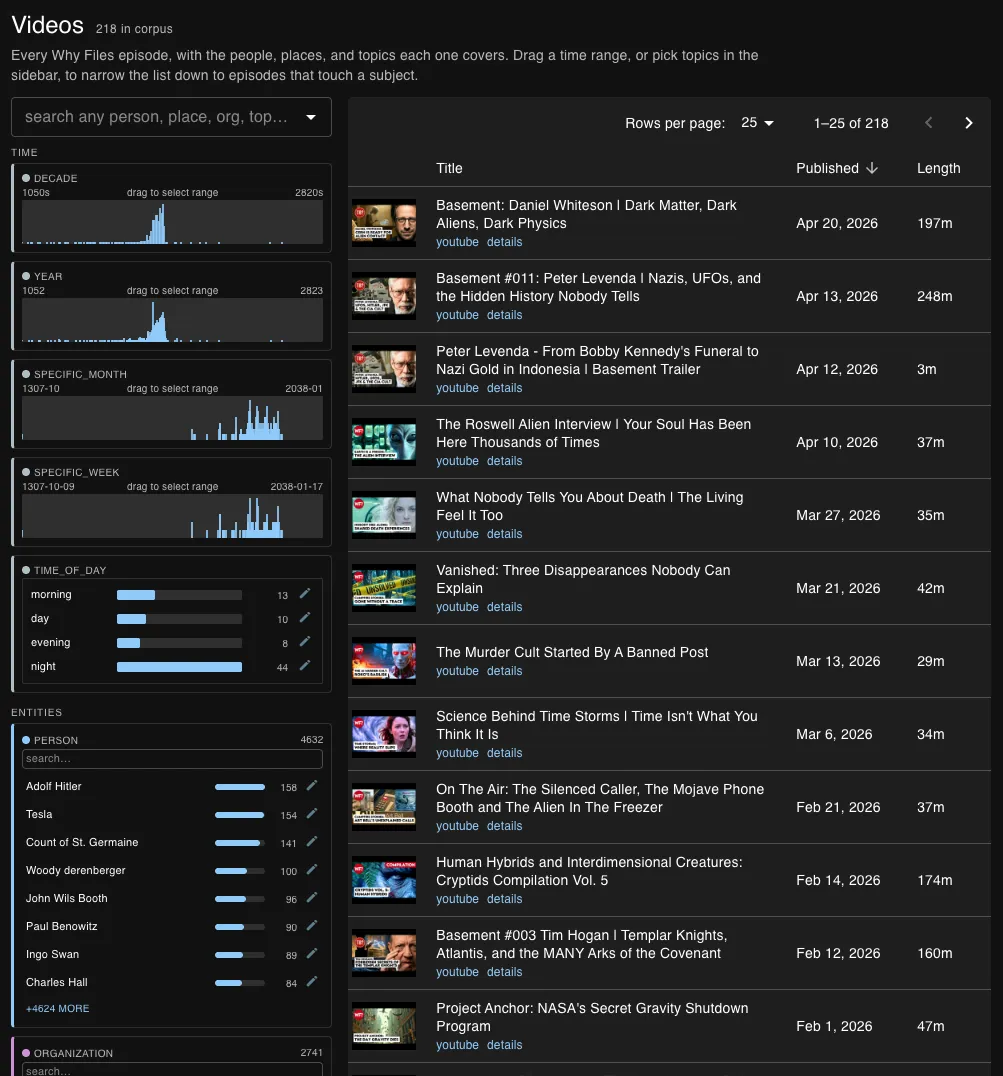Open details for What Nobody Tells You About Death
The height and width of the screenshot is (1076, 1003).
pos(504,534)
